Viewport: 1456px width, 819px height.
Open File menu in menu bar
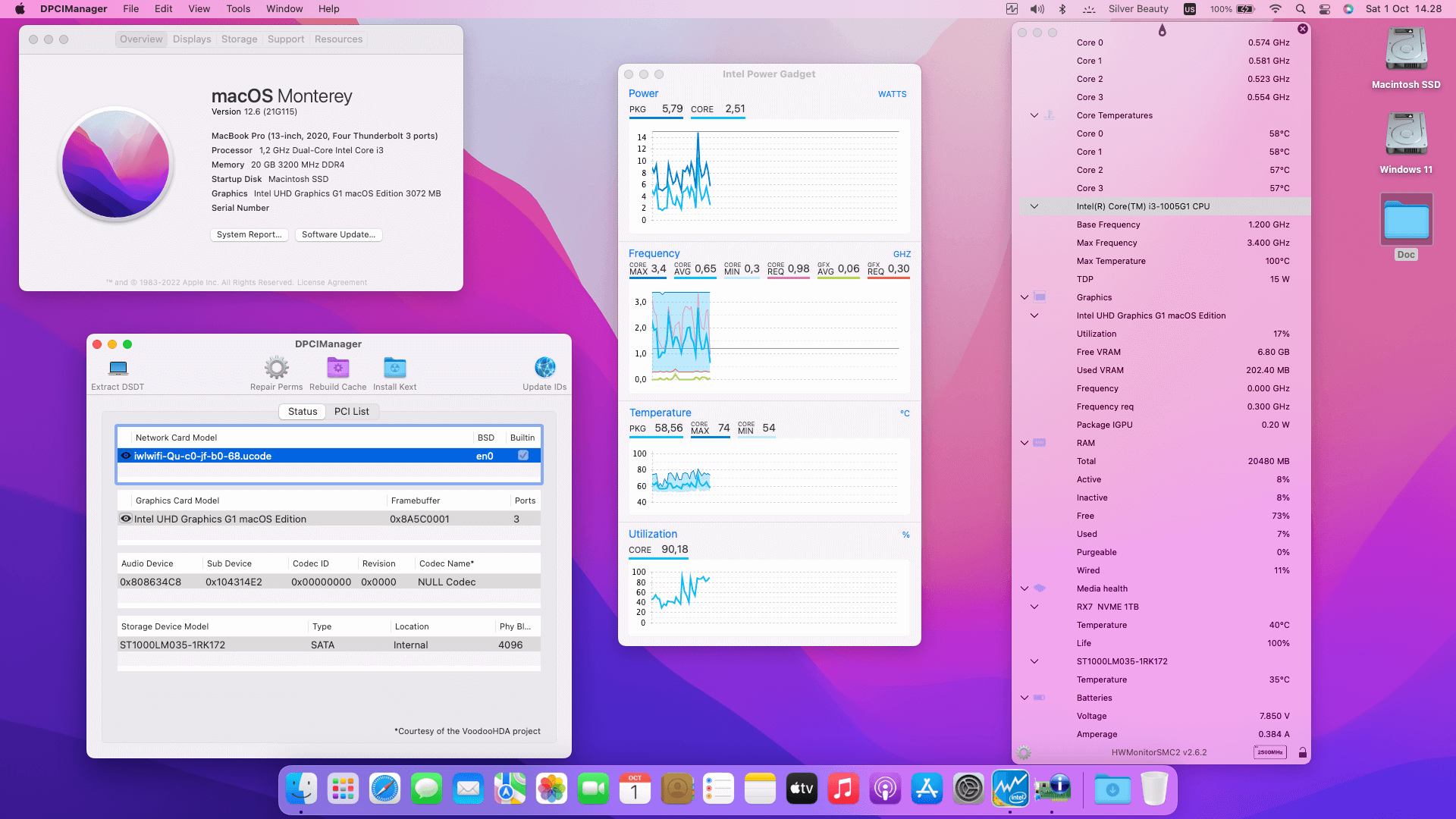click(x=130, y=9)
